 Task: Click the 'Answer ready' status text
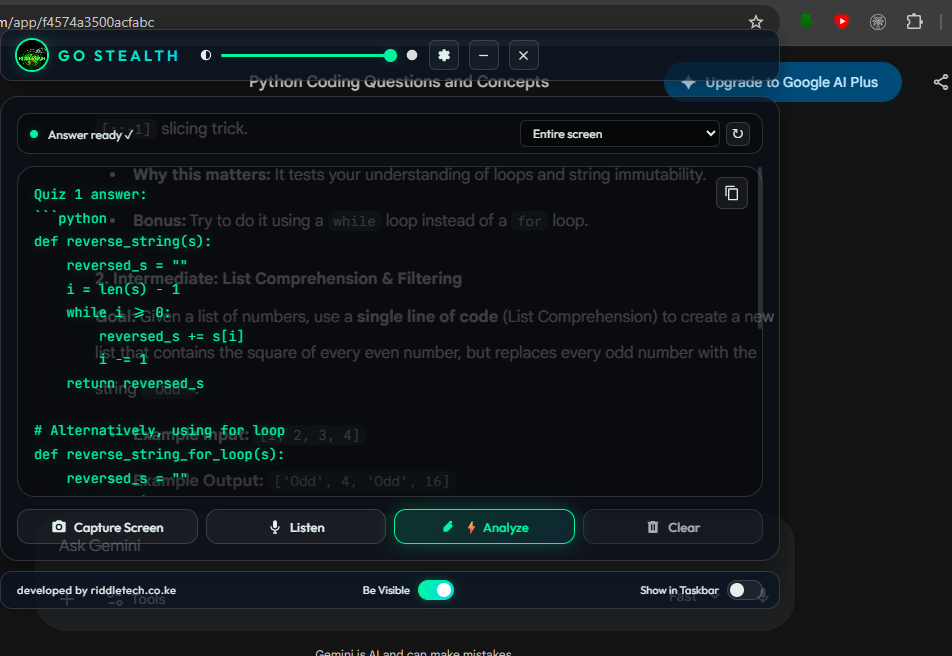click(90, 135)
